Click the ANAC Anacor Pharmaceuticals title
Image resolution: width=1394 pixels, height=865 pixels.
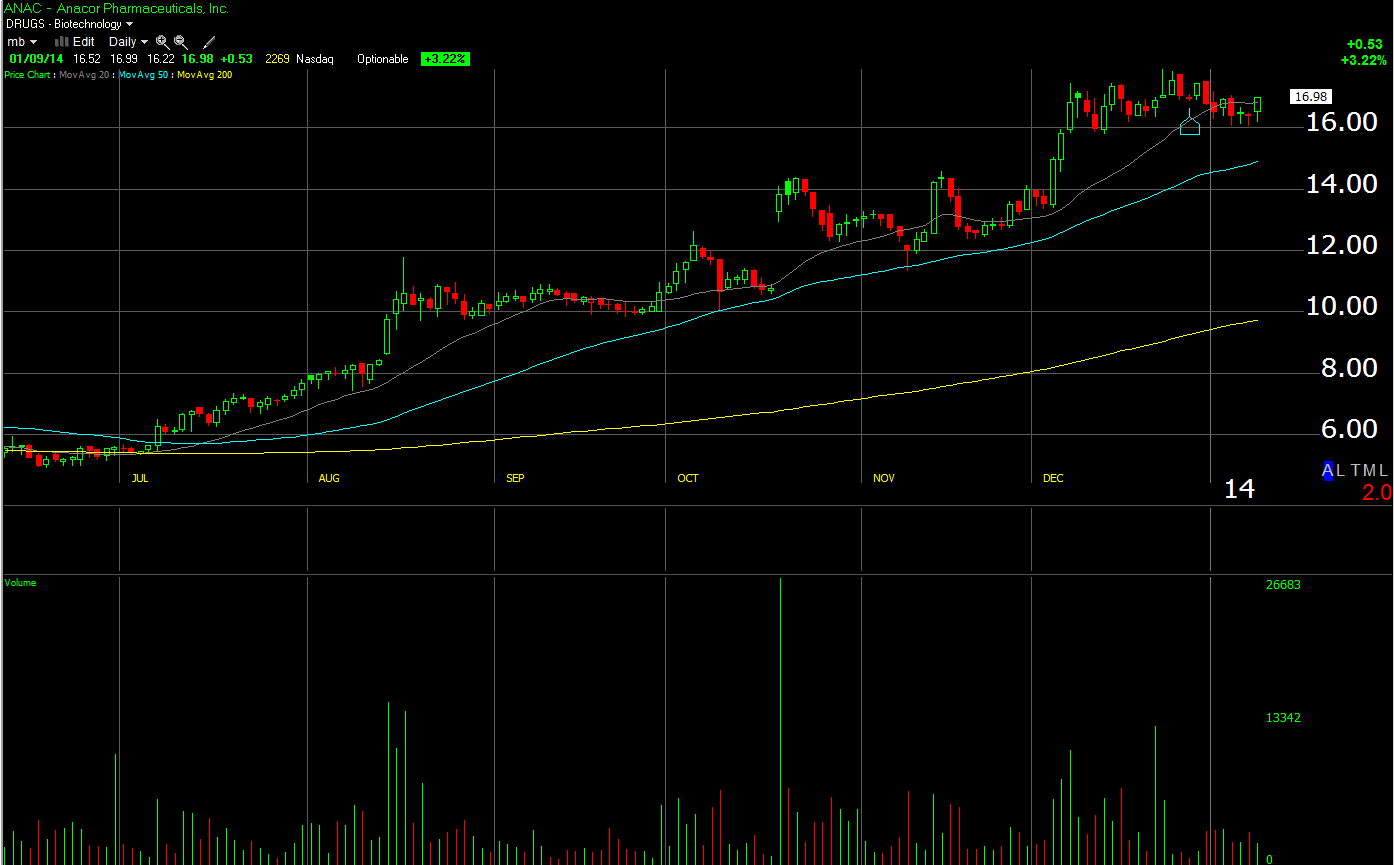pos(116,8)
